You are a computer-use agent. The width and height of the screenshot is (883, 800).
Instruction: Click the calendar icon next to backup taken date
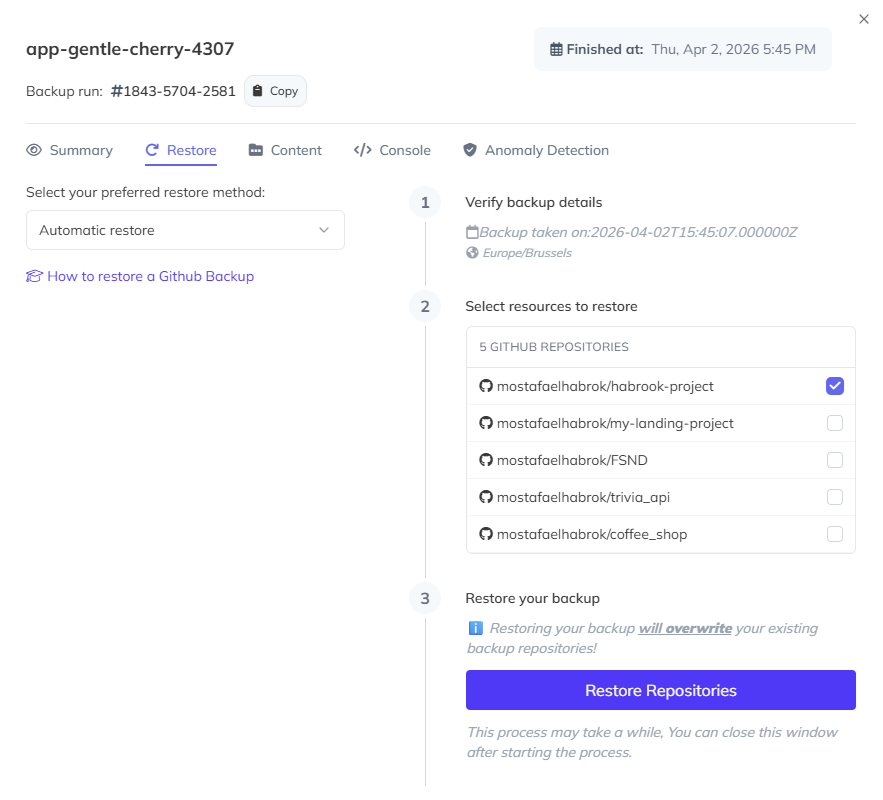click(470, 230)
